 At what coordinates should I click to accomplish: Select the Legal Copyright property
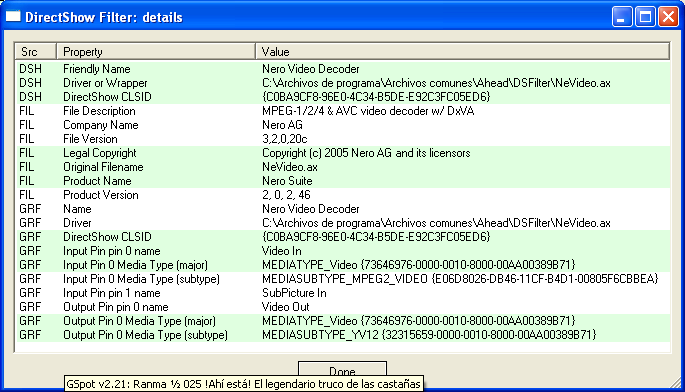(100, 153)
